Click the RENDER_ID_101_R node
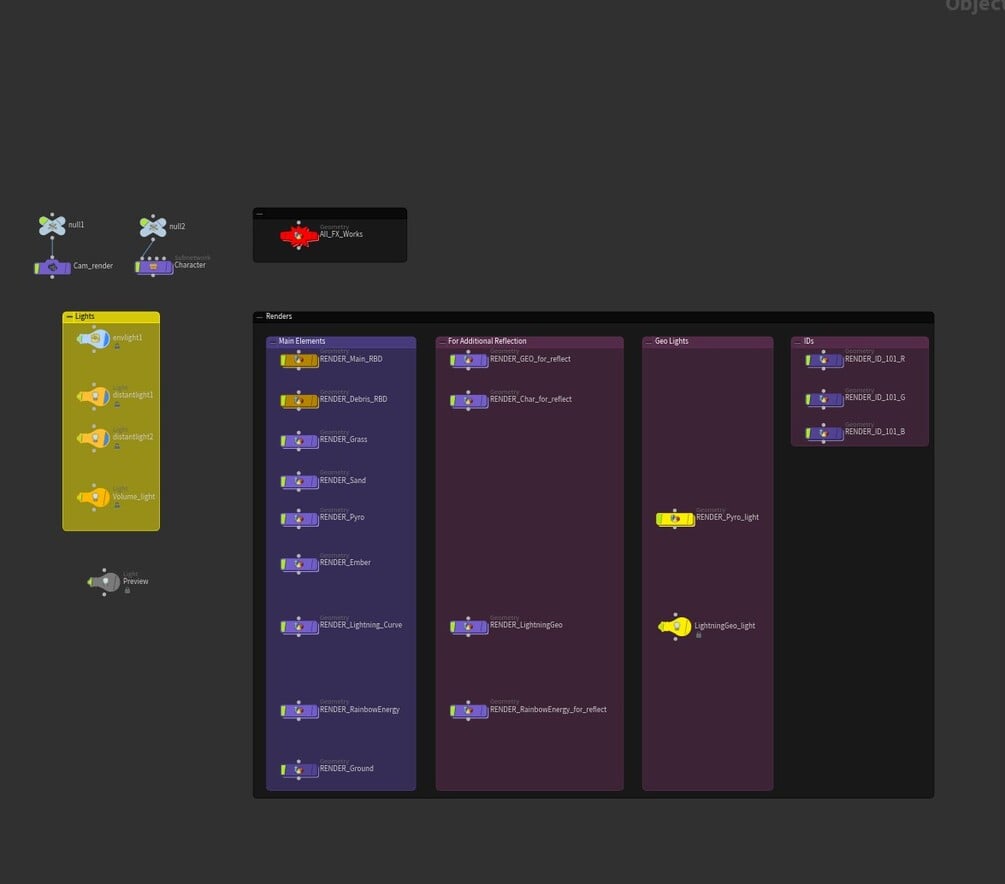Image resolution: width=1005 pixels, height=884 pixels. [x=824, y=361]
